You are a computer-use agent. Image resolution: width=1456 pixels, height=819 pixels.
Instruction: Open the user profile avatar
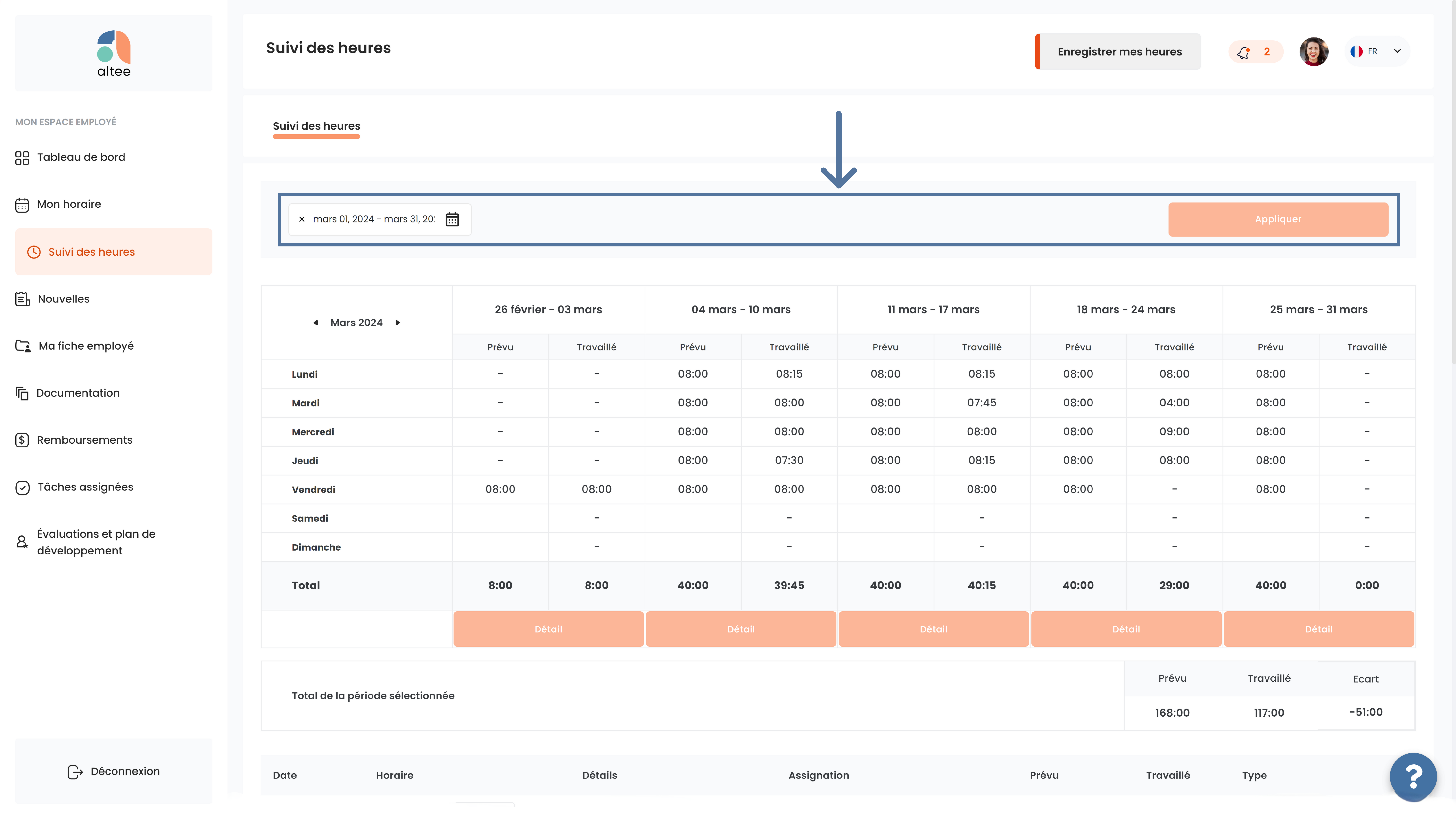tap(1314, 51)
